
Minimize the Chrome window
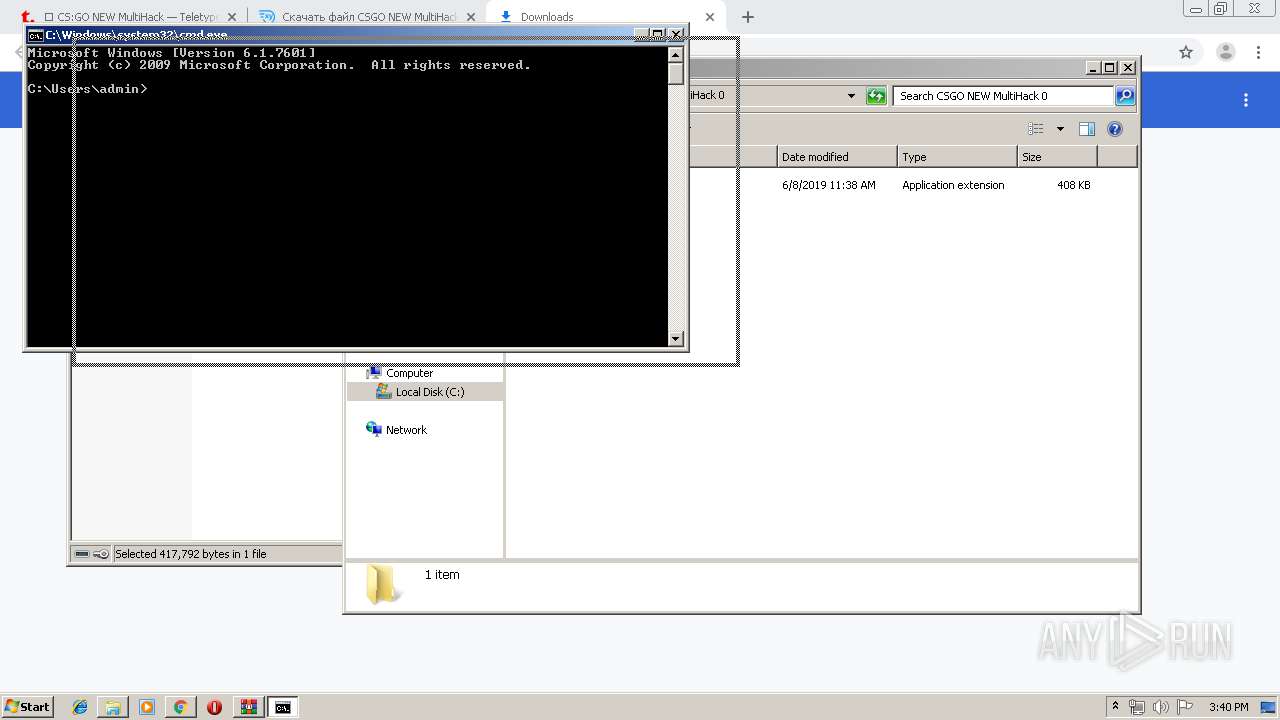pos(1196,8)
